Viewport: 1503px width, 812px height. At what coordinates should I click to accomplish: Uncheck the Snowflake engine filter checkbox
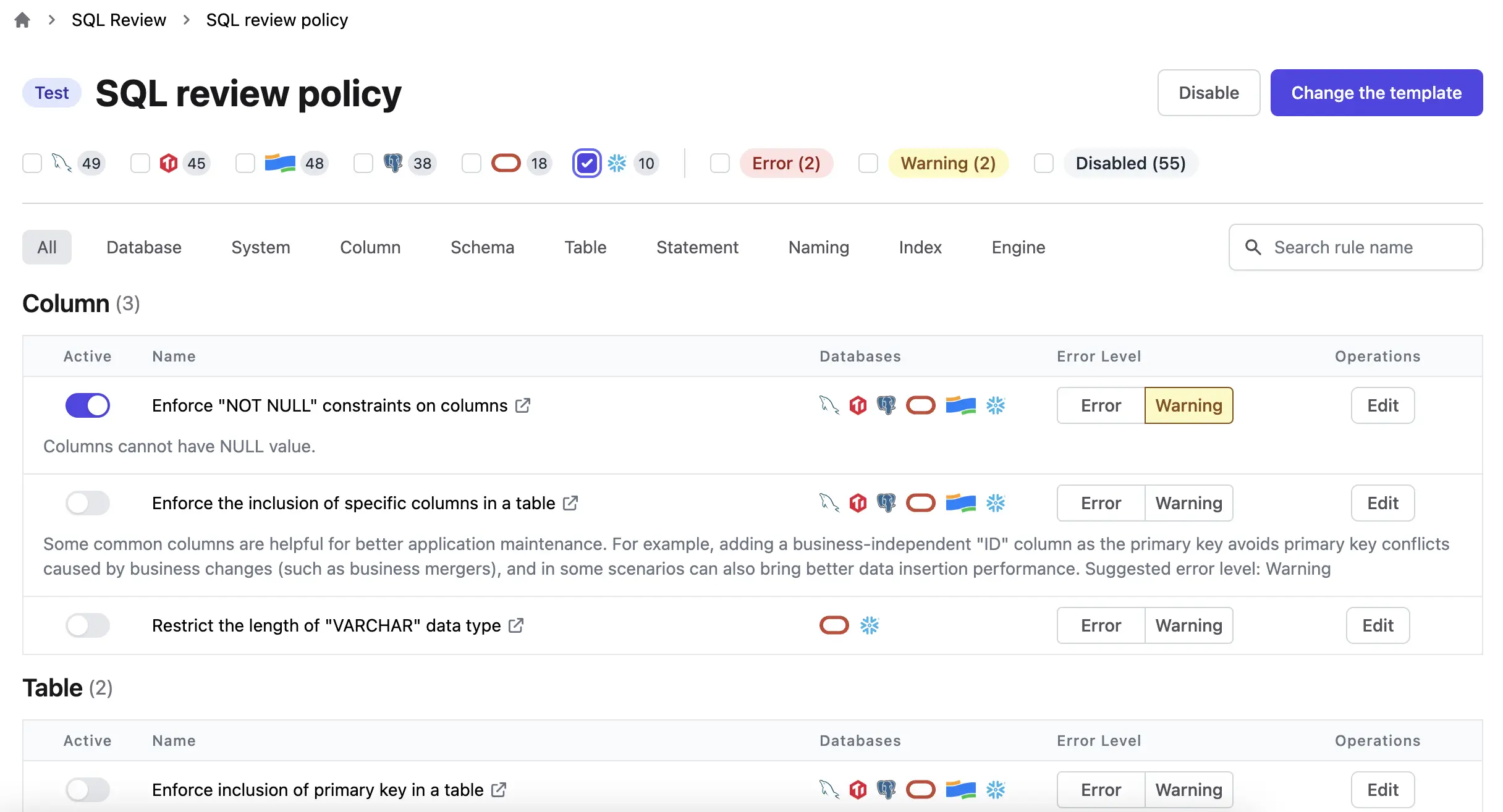587,163
